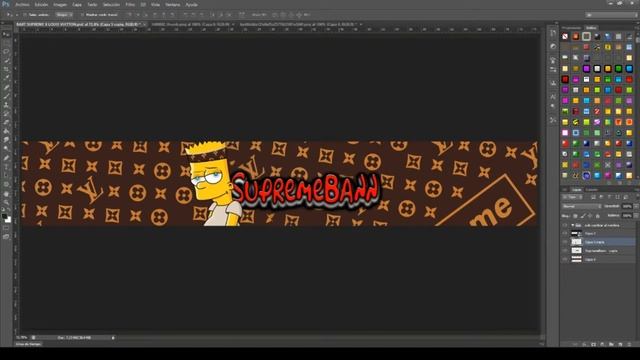Toggle Mostrar contr. transf. checkbox

click(82, 15)
